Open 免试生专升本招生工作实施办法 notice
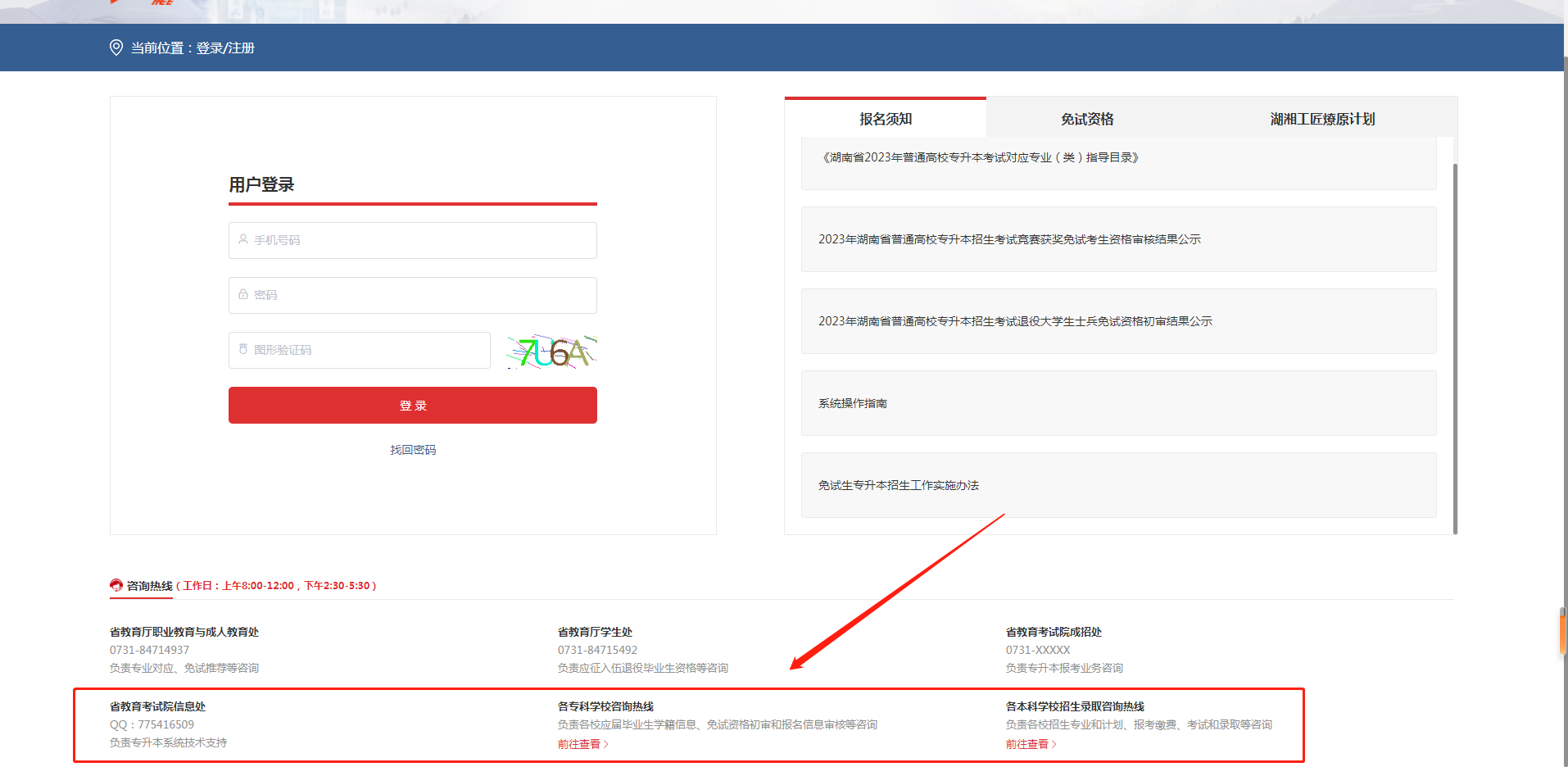This screenshot has width=1568, height=767. (899, 485)
